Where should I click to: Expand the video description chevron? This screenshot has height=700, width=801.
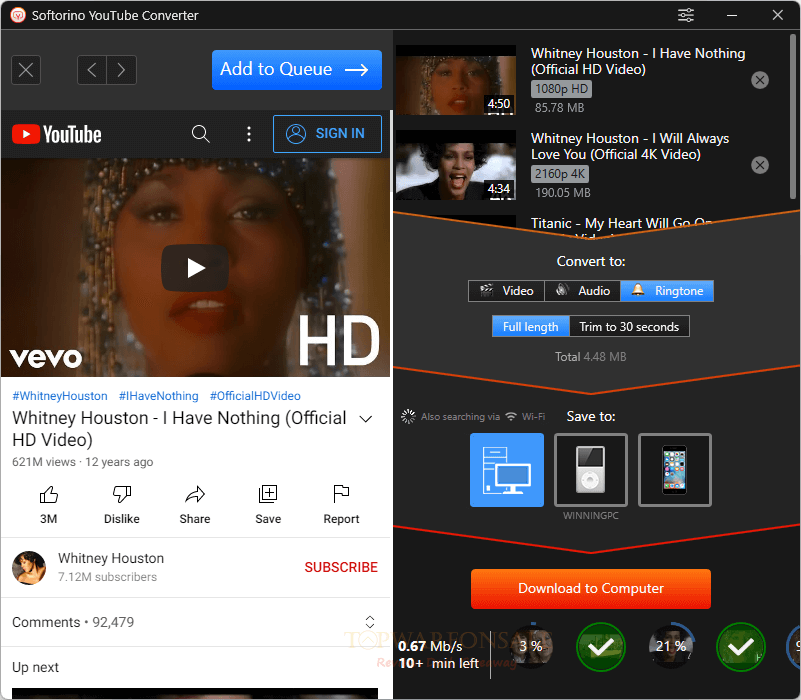[x=366, y=419]
